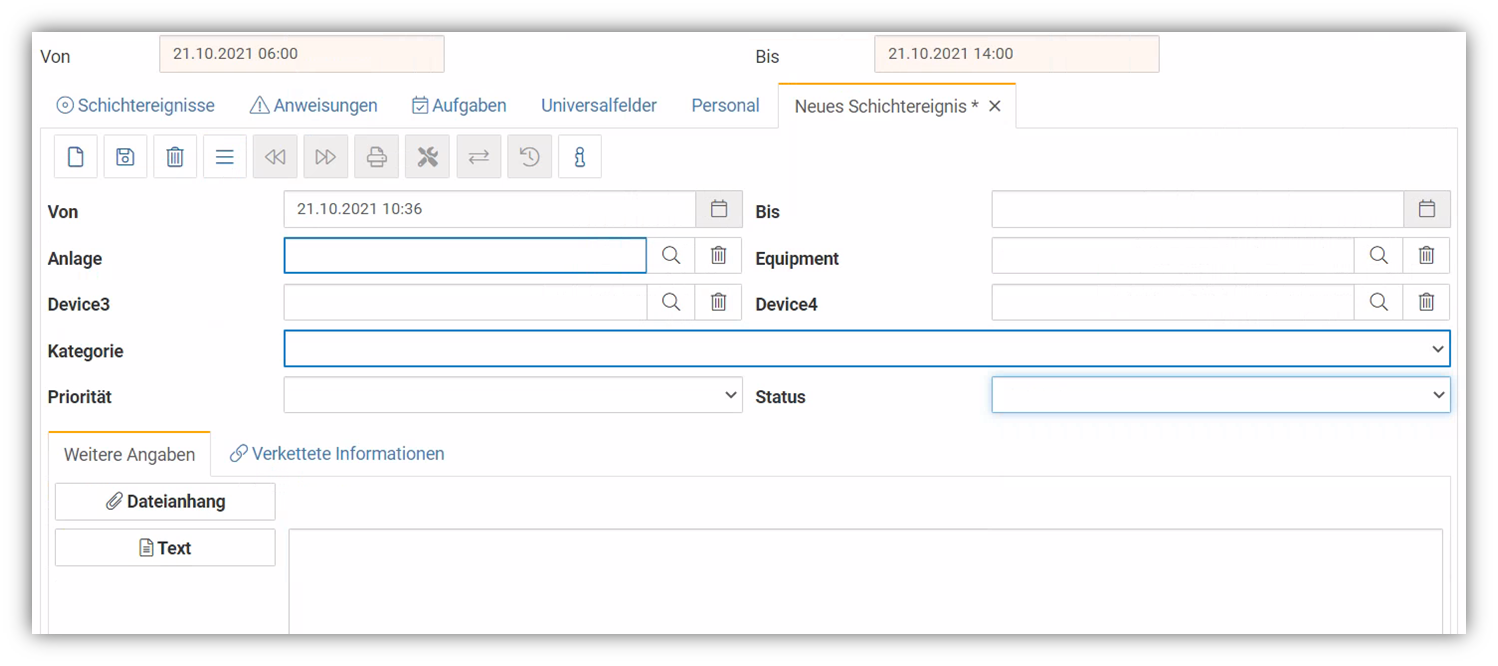Open the Verkettete Informationen tab
Image resolution: width=1498 pixels, height=666 pixels.
click(x=337, y=454)
